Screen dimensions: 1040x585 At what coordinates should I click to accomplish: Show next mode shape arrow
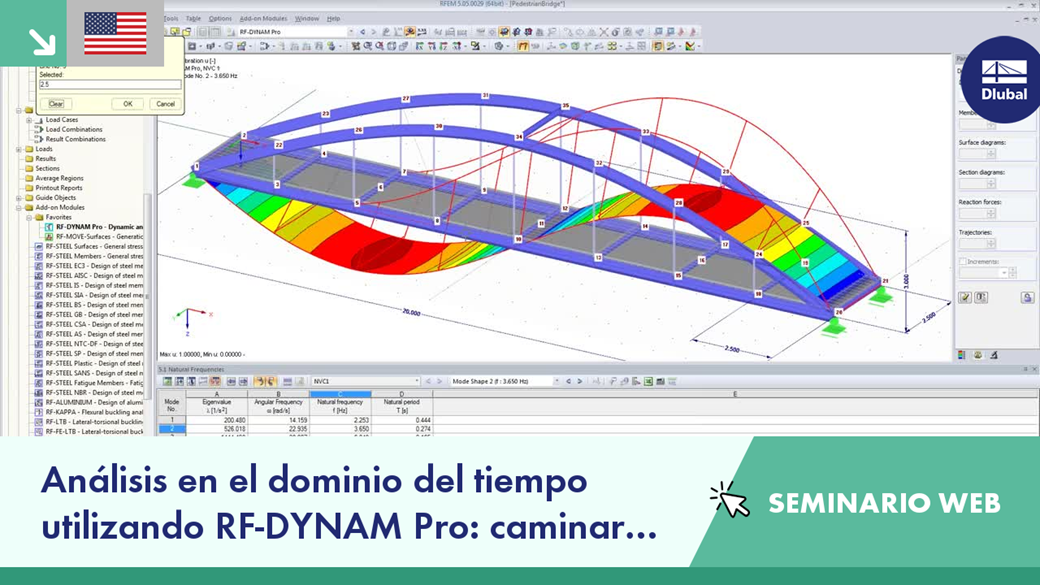click(580, 381)
